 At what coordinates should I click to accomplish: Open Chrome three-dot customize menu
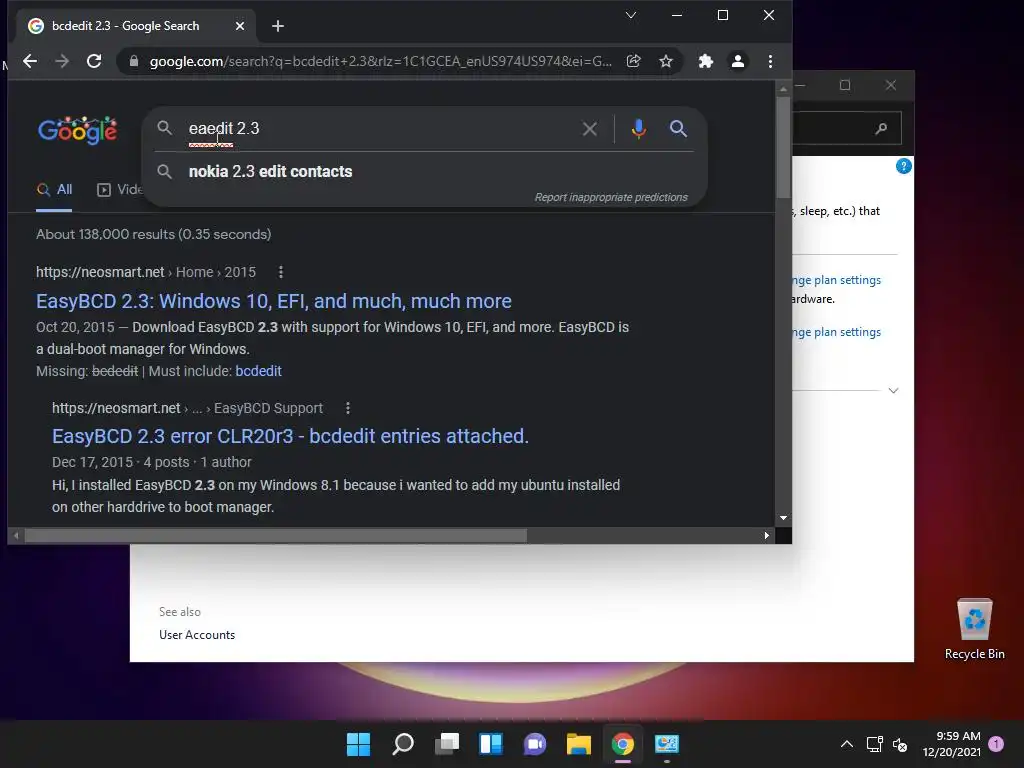coord(771,61)
